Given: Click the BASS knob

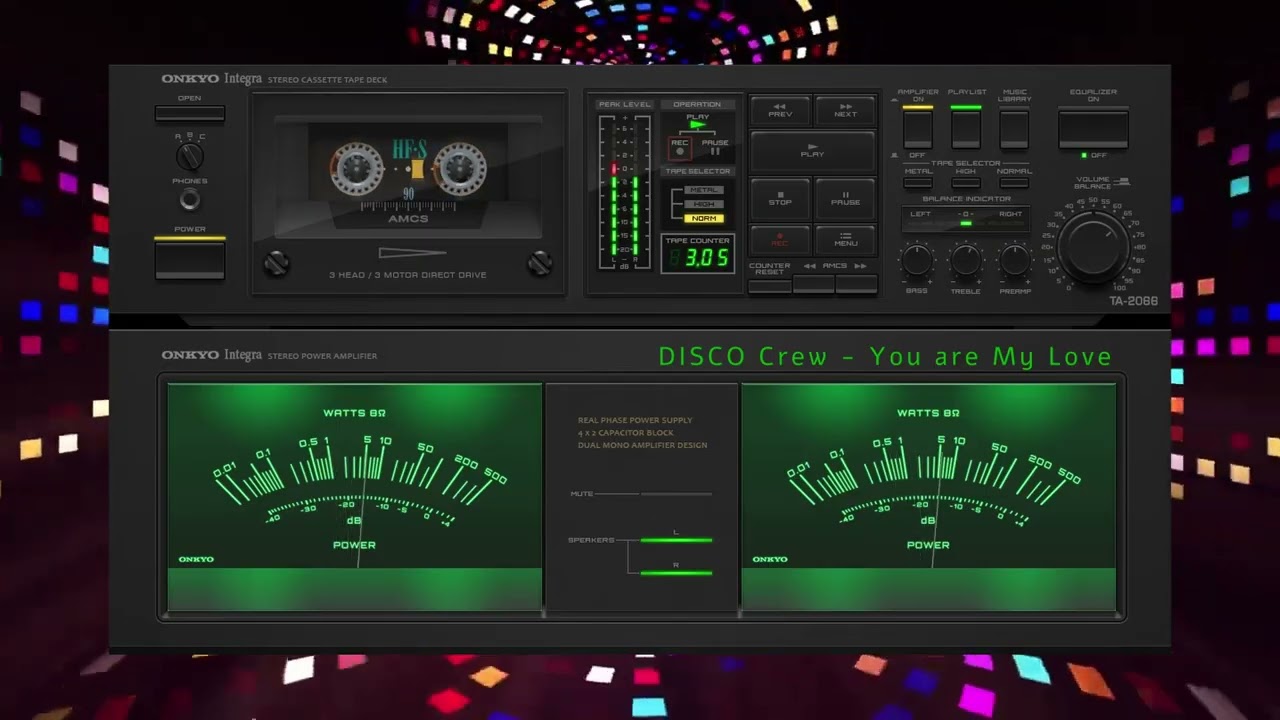Looking at the screenshot, I should pos(916,261).
